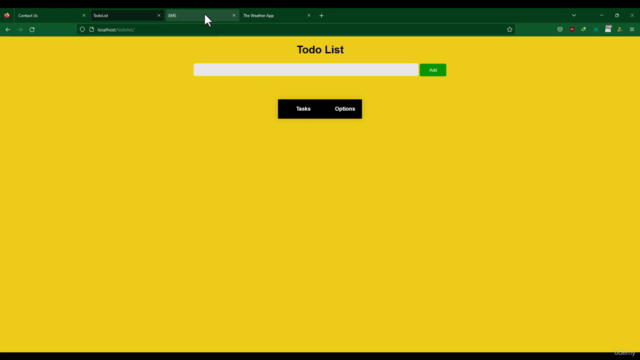Select the Tasks menu item
Image resolution: width=640 pixels, height=360 pixels.
click(303, 109)
